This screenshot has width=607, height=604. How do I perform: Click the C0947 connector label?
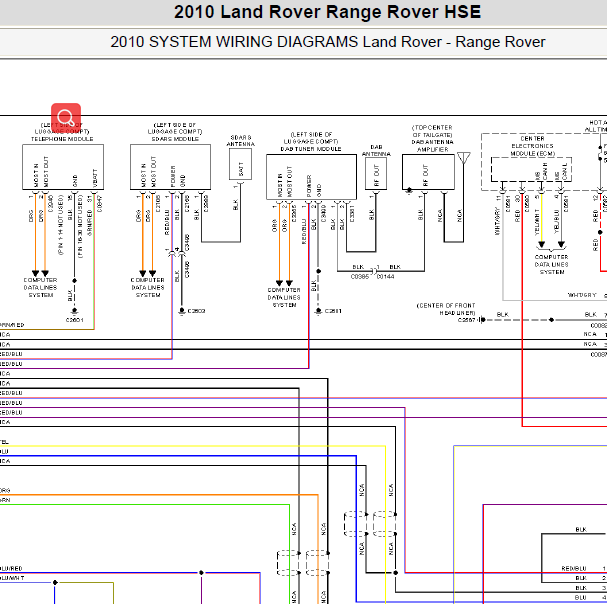click(x=99, y=204)
